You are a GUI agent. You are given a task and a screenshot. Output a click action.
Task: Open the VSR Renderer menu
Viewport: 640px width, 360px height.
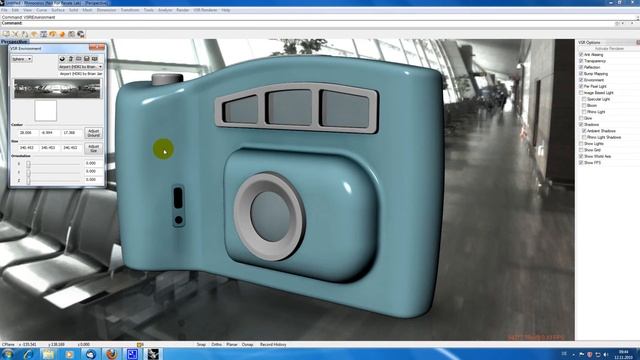click(x=205, y=10)
